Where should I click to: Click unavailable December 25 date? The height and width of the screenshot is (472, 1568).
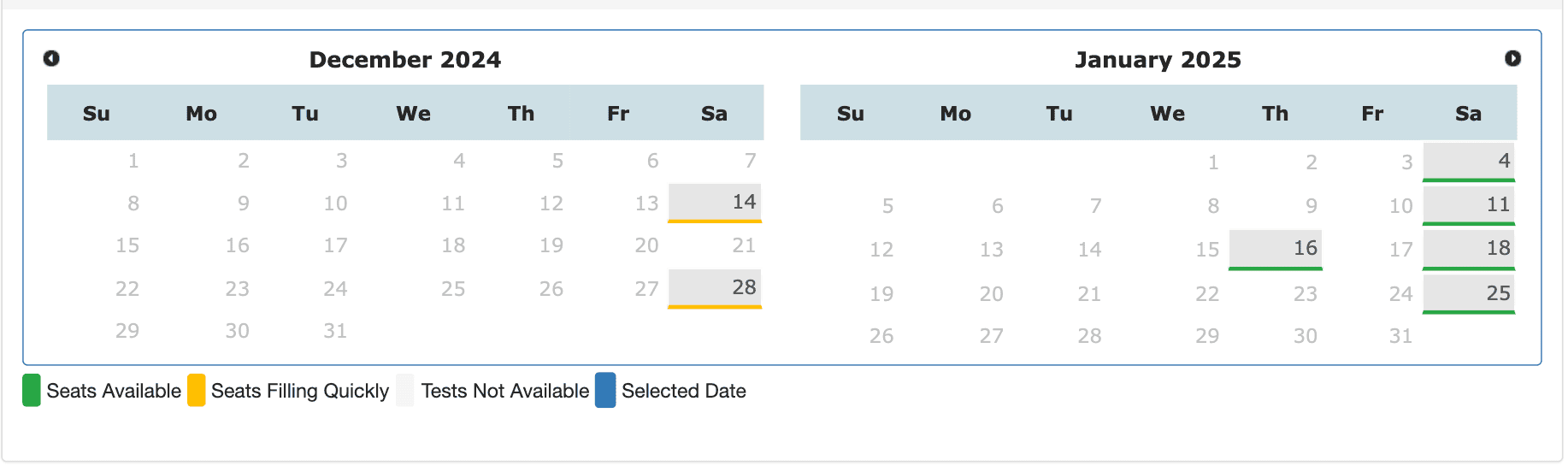tap(453, 289)
